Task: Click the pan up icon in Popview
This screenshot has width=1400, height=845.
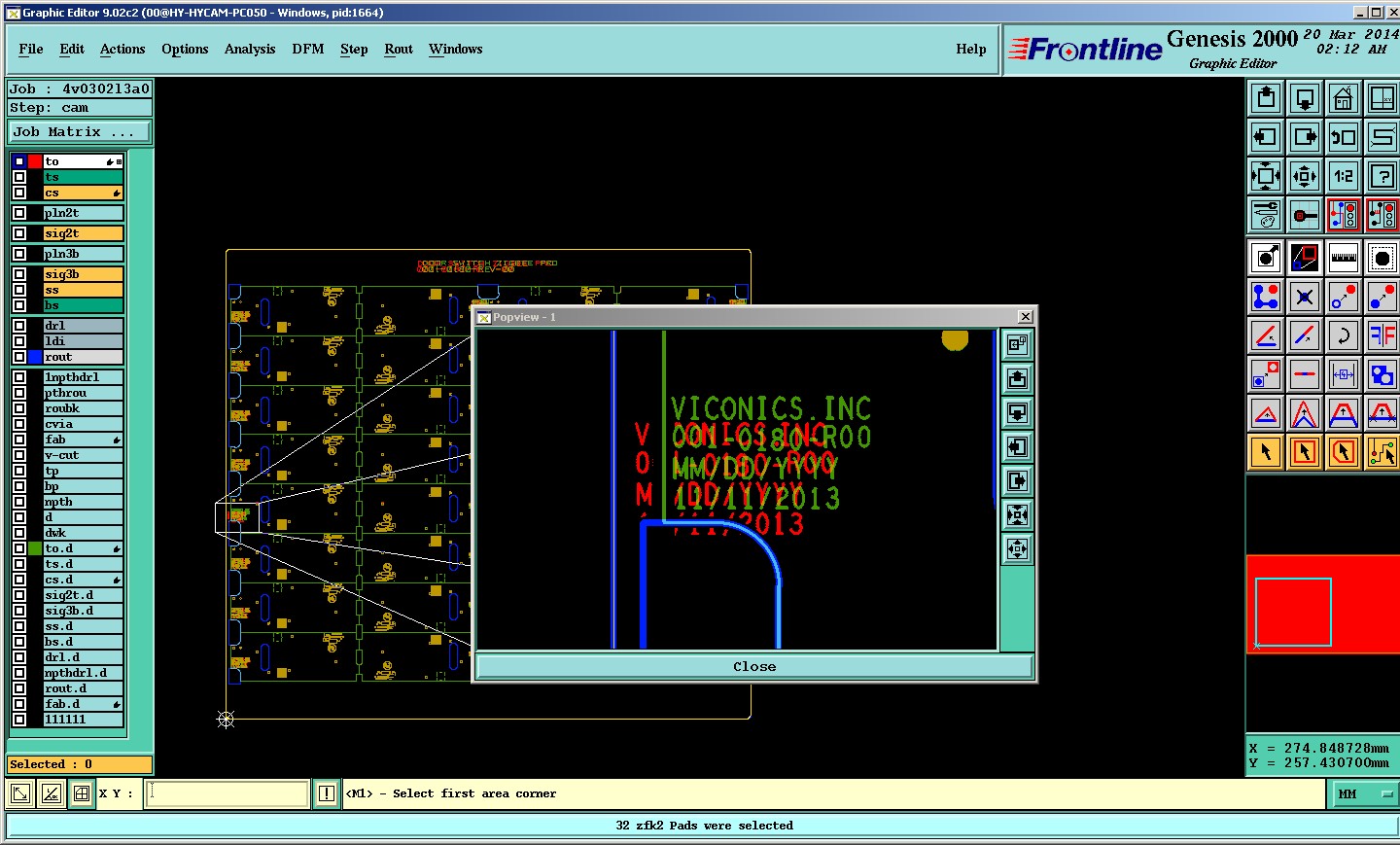Action: tap(1018, 379)
